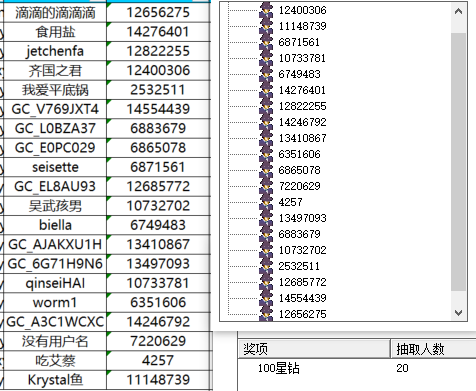Screen dimensions: 476x391
Task: Select tree entry 11148739
Action: [302, 26]
